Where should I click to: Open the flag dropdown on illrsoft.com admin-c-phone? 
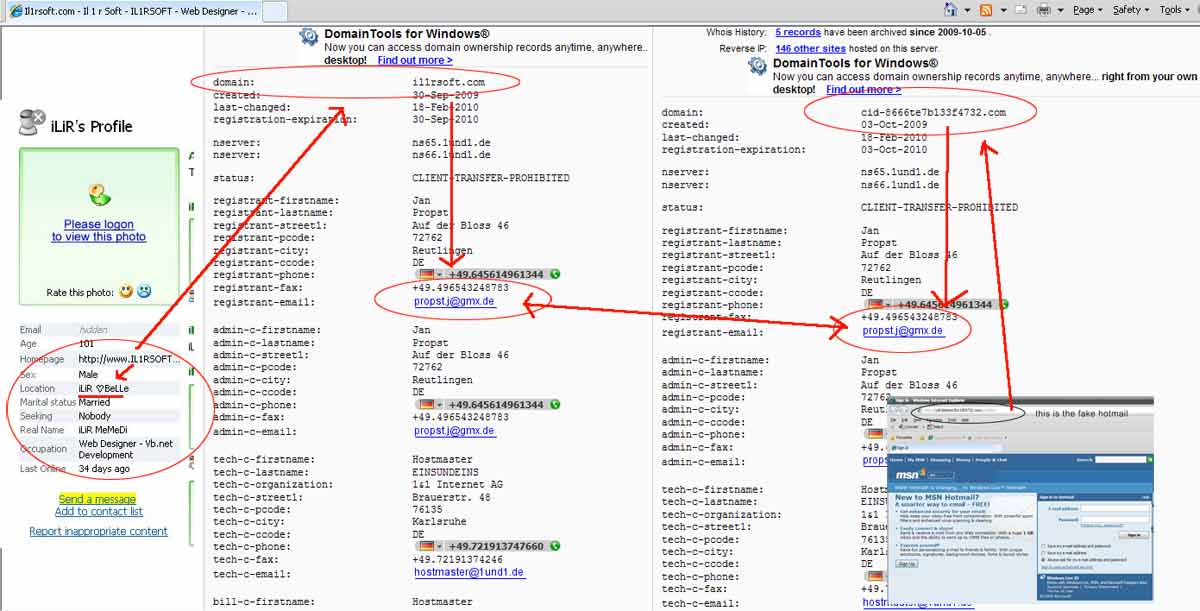click(x=439, y=405)
